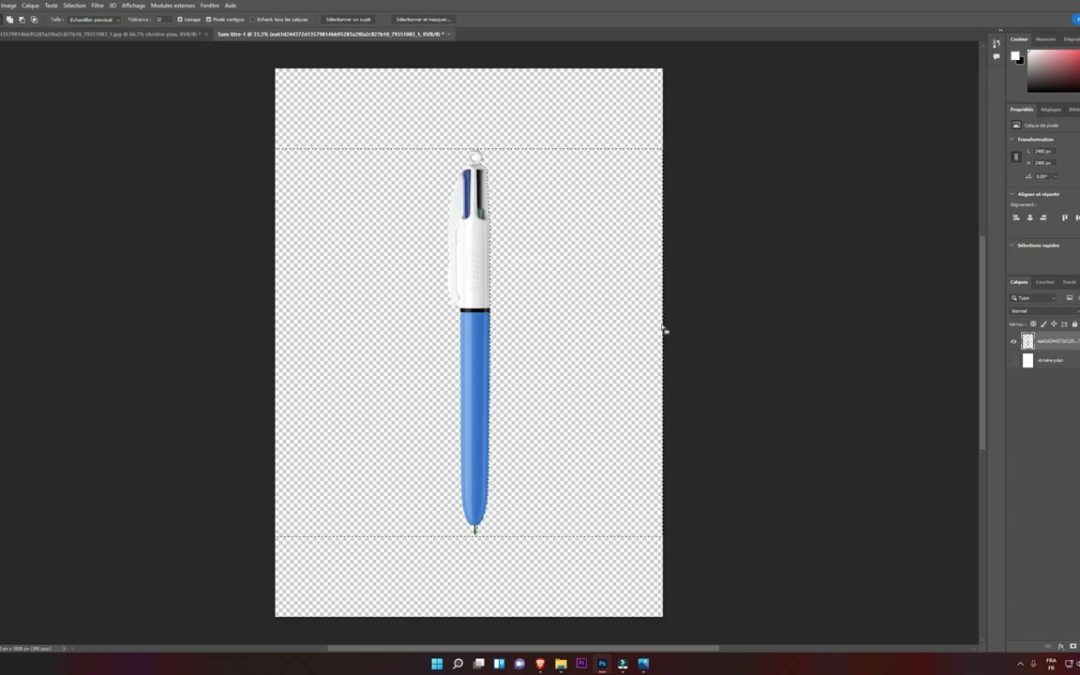Open the history panel icon in collapsed dock
This screenshot has height=675, width=1080.
point(996,43)
